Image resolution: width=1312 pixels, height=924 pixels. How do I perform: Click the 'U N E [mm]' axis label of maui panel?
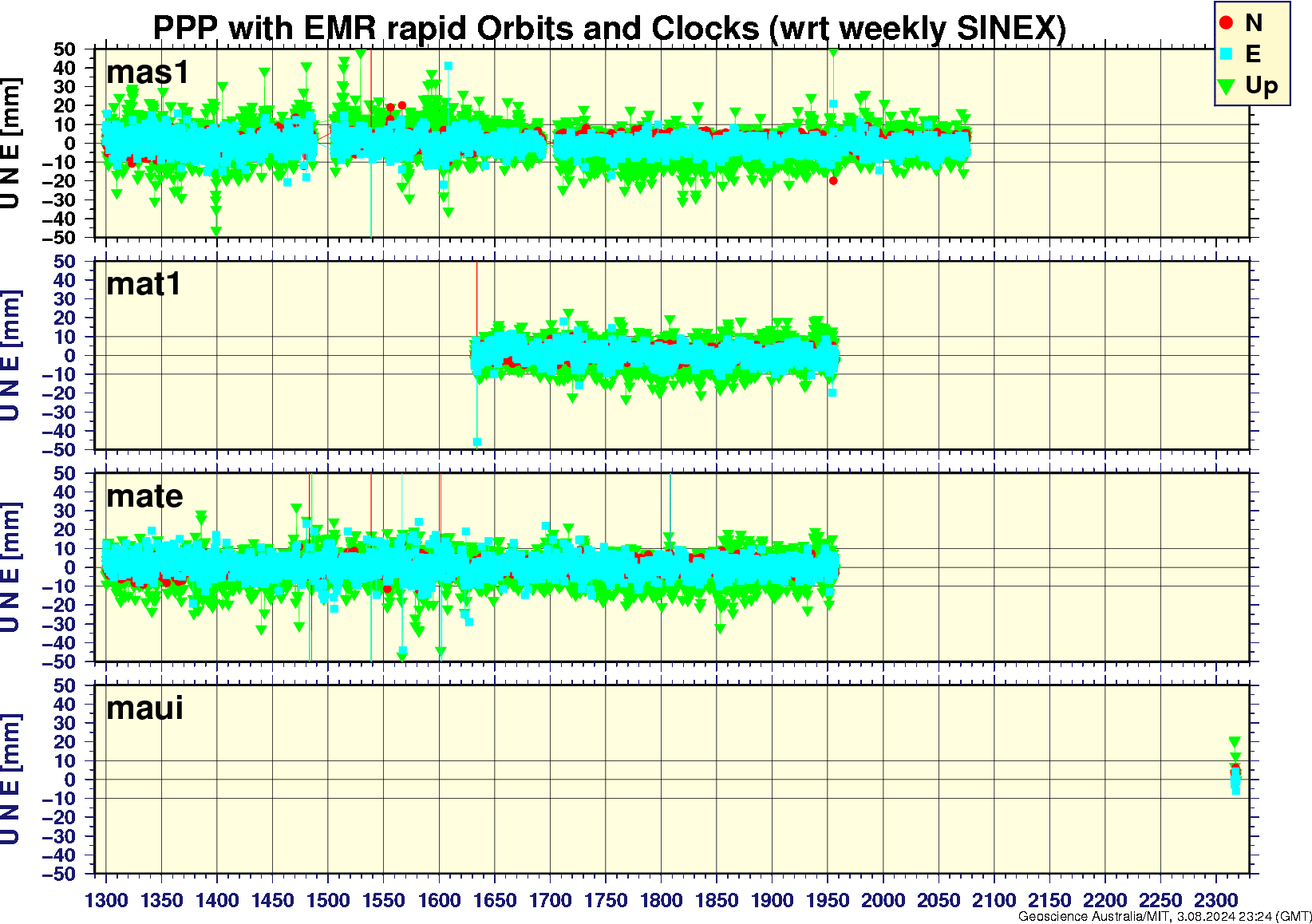click(x=10, y=780)
